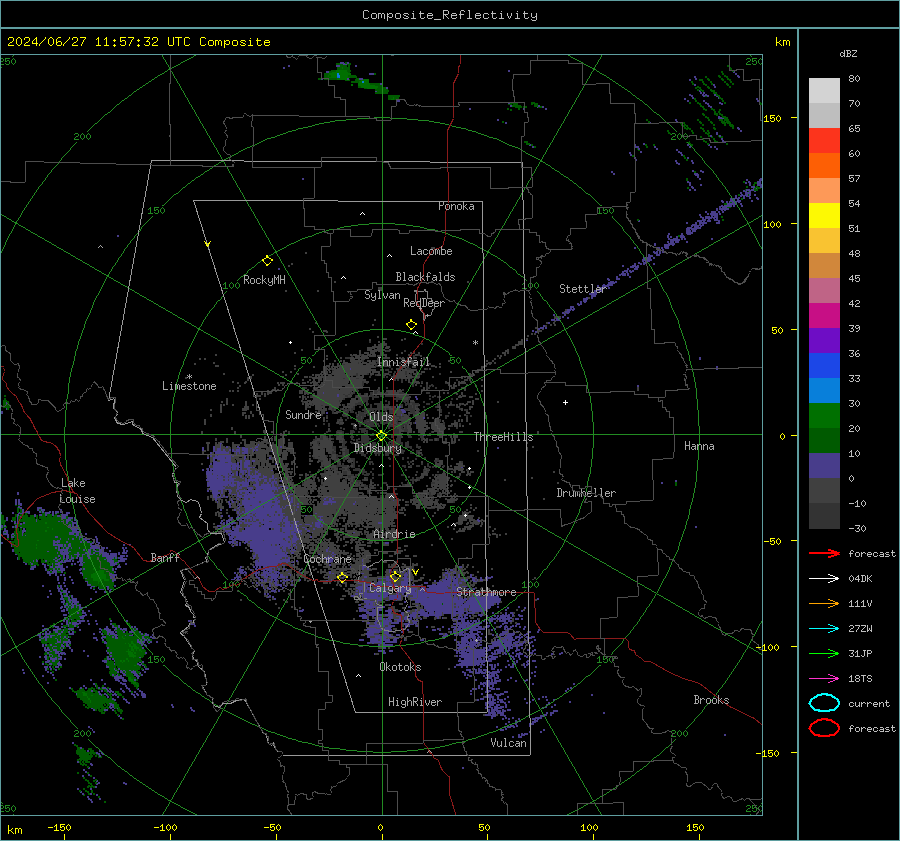Click the 33 dBZ blue color swatch
The height and width of the screenshot is (841, 900).
tap(824, 366)
